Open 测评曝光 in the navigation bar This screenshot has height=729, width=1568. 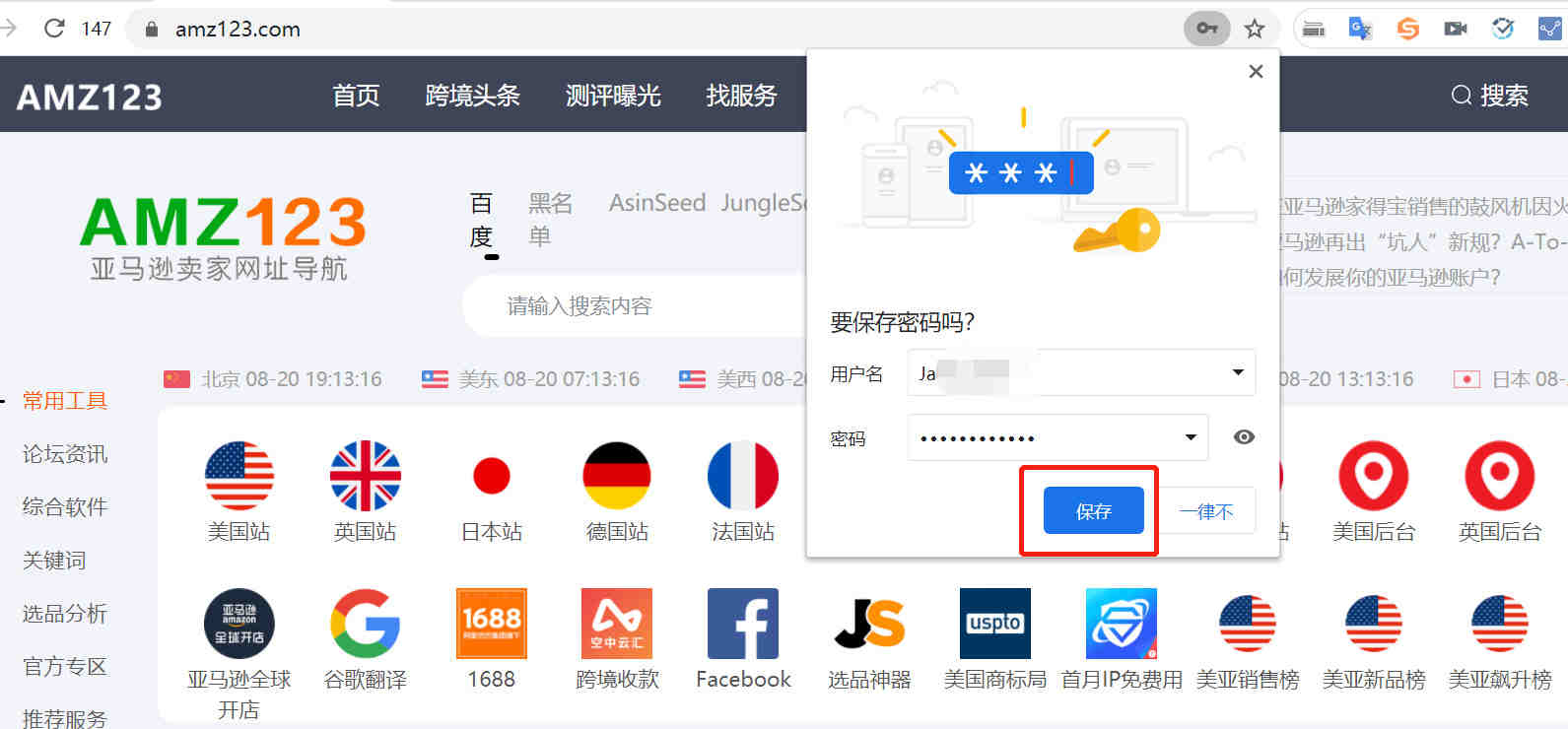coord(613,96)
